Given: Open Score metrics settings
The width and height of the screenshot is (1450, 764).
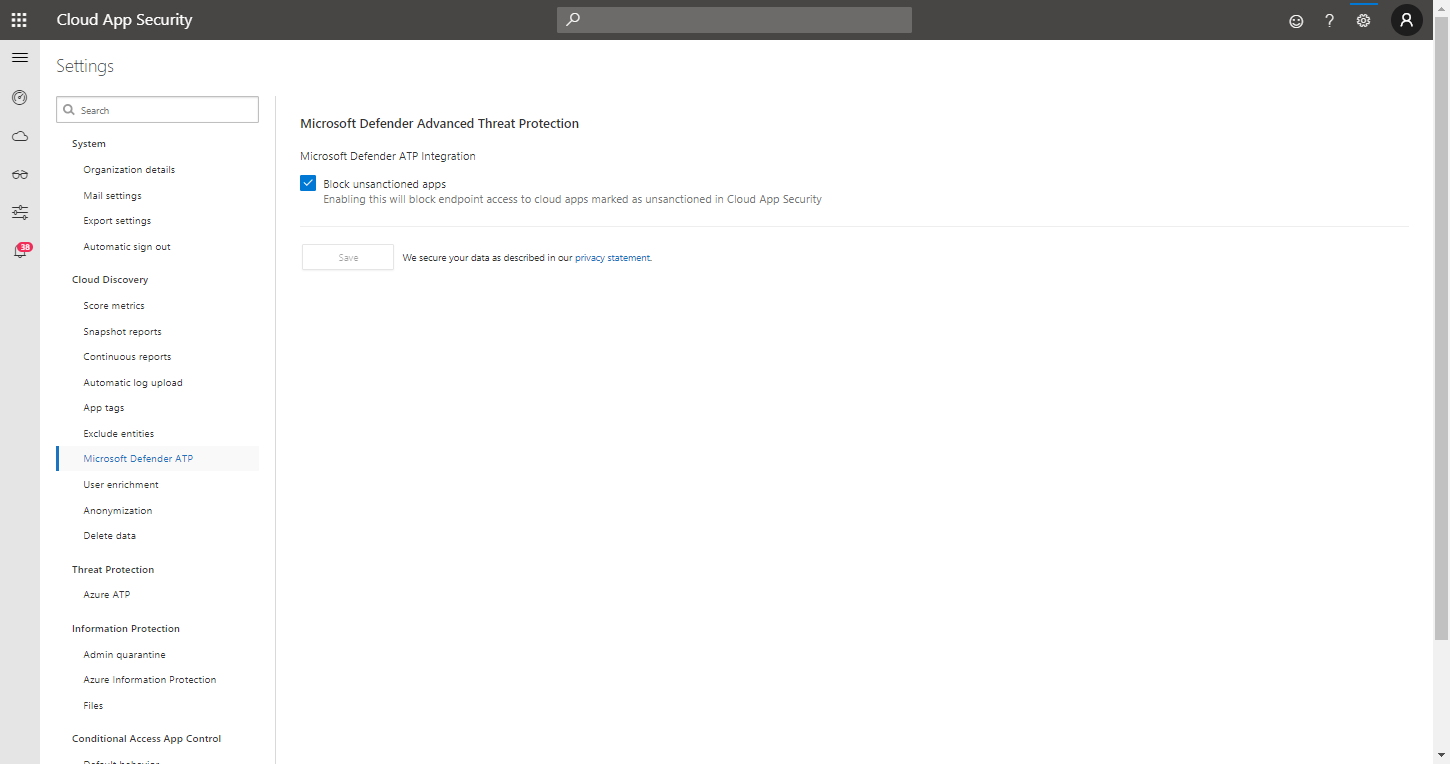Looking at the screenshot, I should pyautogui.click(x=114, y=306).
